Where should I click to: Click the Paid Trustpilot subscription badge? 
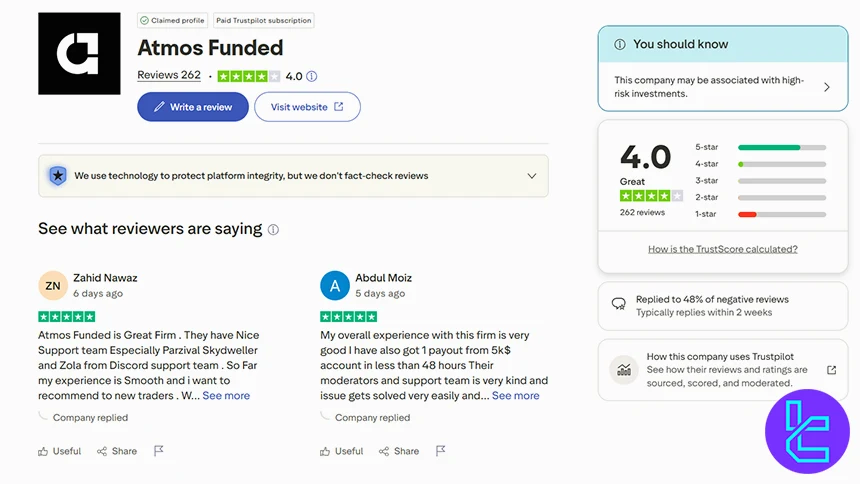click(263, 20)
